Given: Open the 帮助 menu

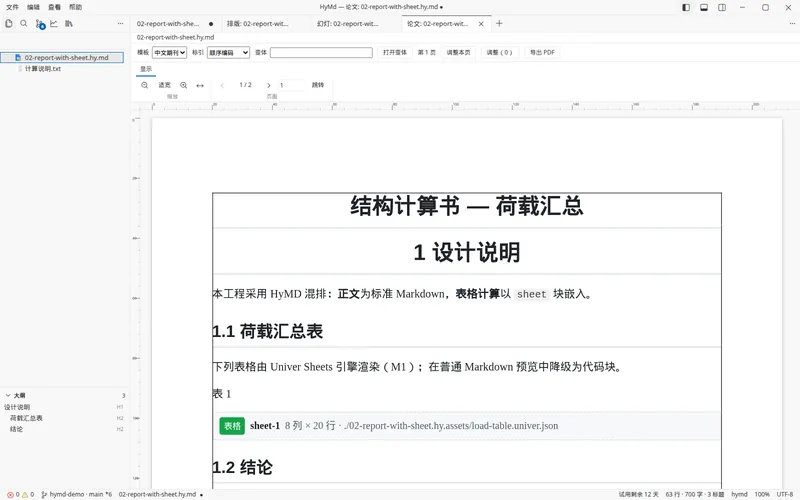Looking at the screenshot, I should point(75,7).
